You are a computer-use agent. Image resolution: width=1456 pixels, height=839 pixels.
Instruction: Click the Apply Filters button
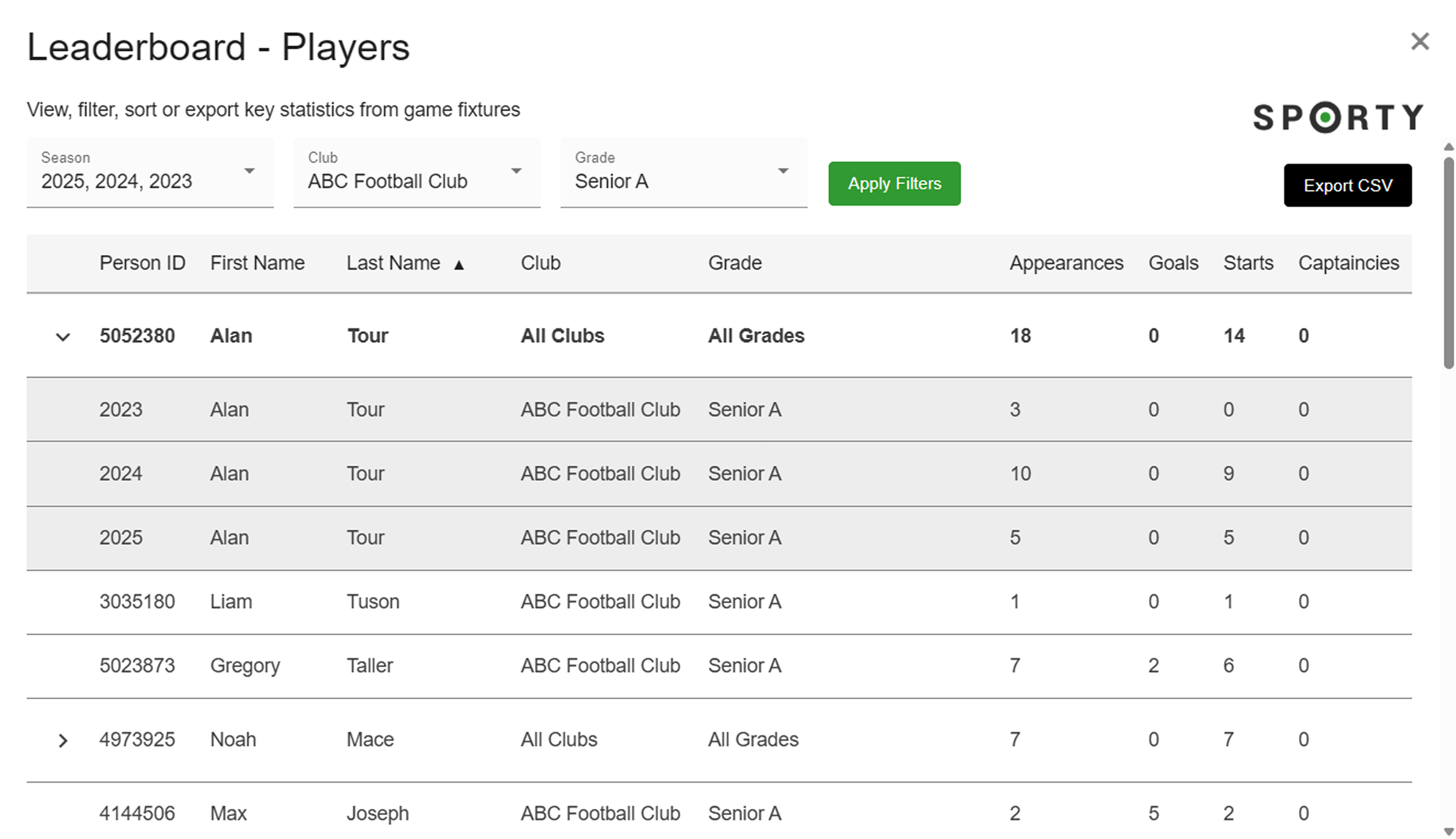pyautogui.click(x=894, y=184)
